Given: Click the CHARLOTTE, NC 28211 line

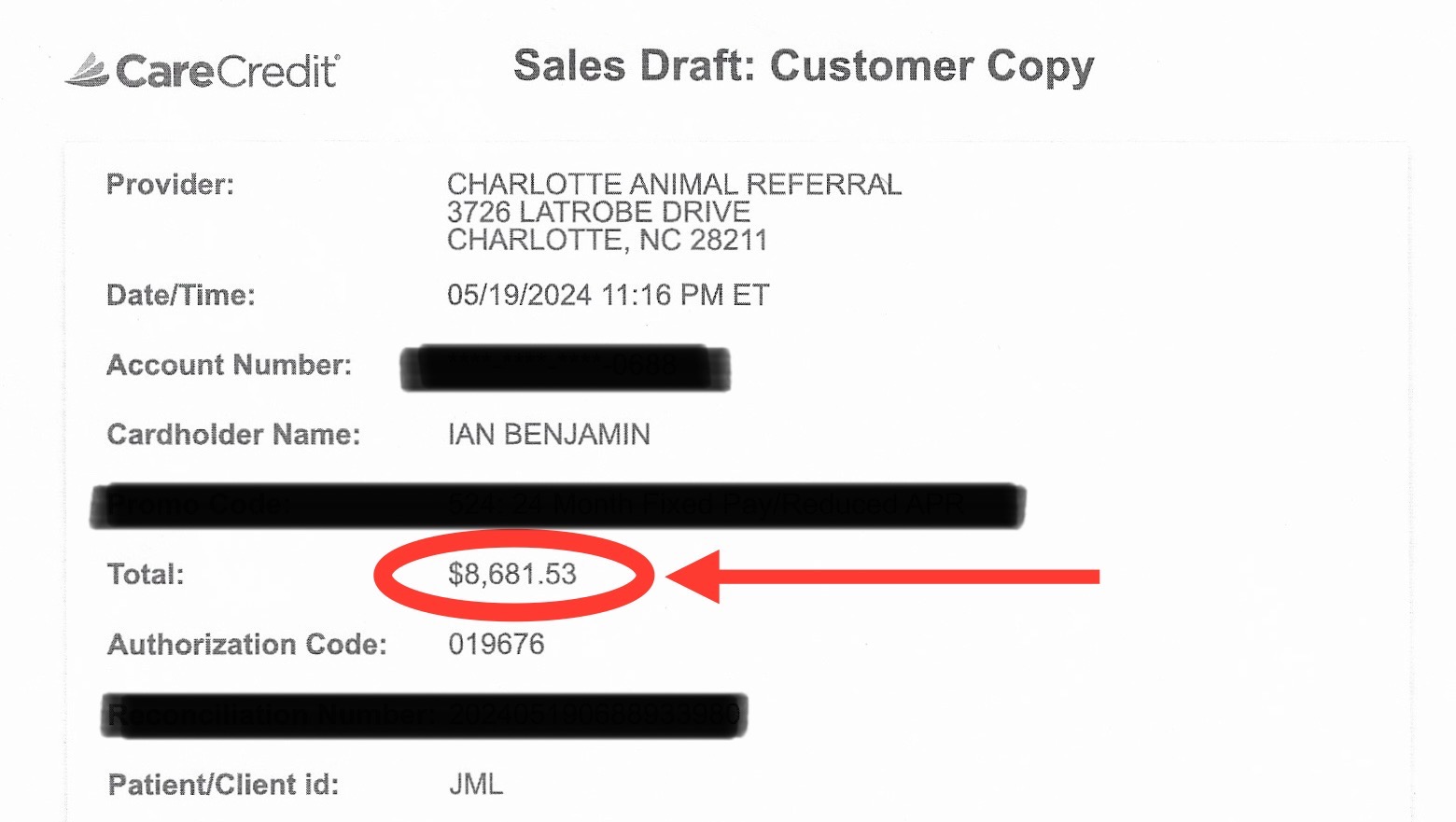Looking at the screenshot, I should pos(607,240).
